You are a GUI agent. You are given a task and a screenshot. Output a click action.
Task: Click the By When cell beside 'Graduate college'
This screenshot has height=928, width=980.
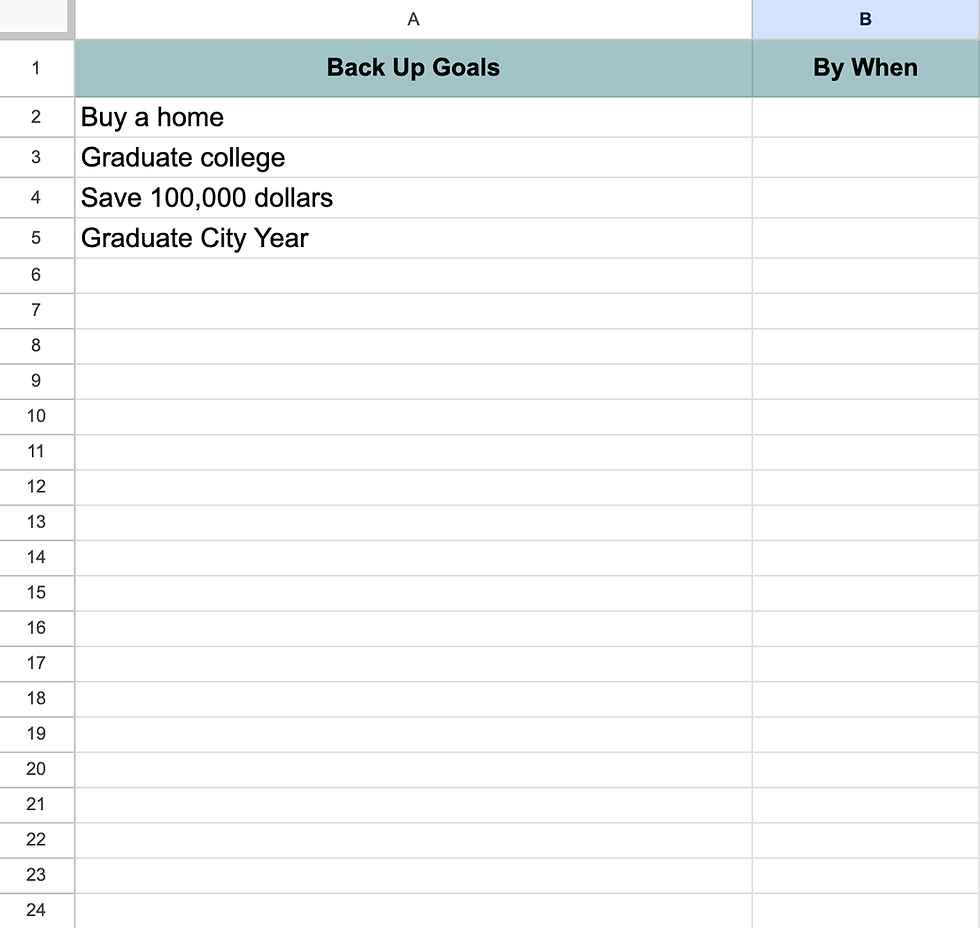[866, 157]
